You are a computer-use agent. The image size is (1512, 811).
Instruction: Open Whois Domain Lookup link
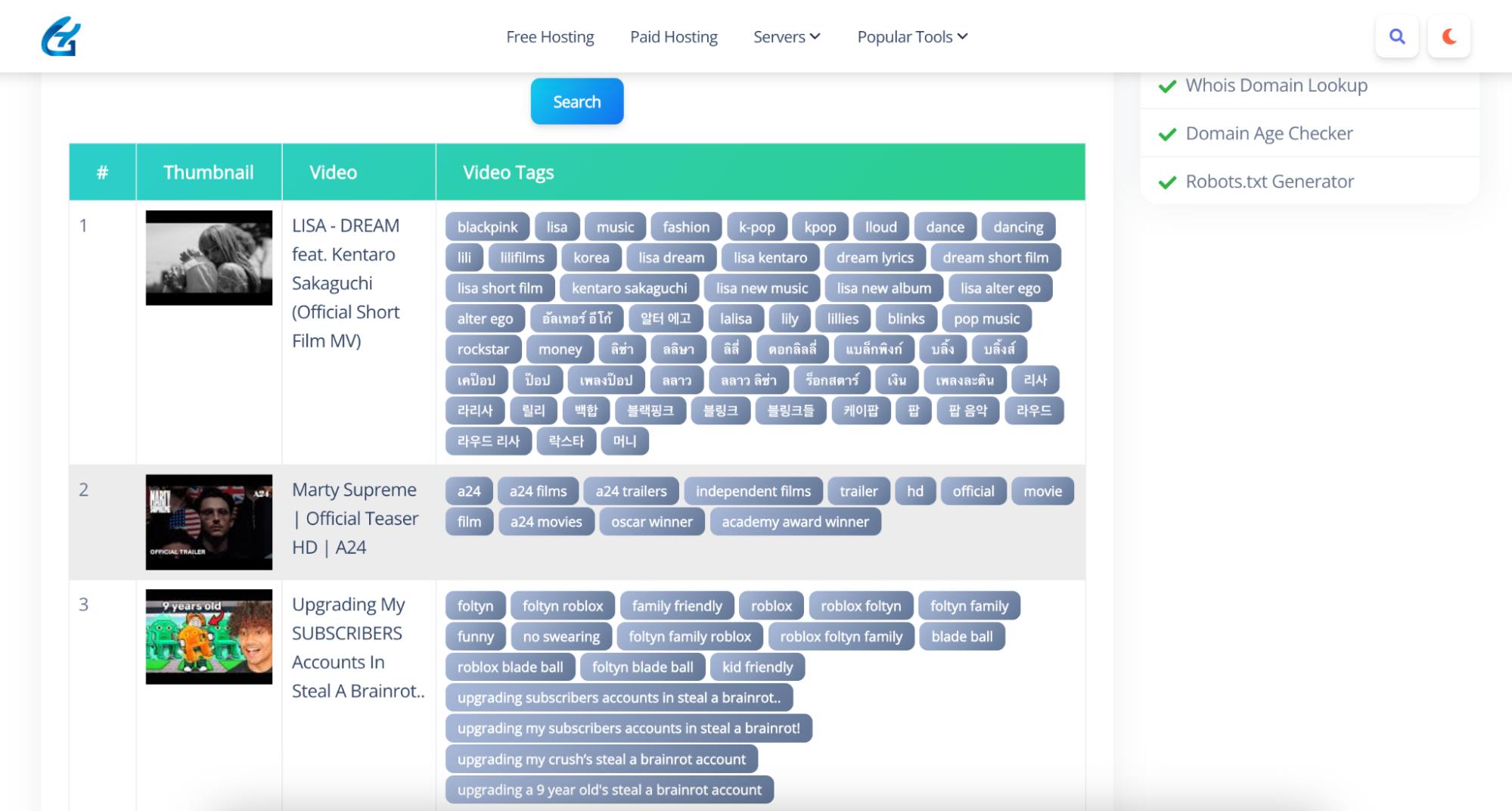pyautogui.click(x=1275, y=85)
